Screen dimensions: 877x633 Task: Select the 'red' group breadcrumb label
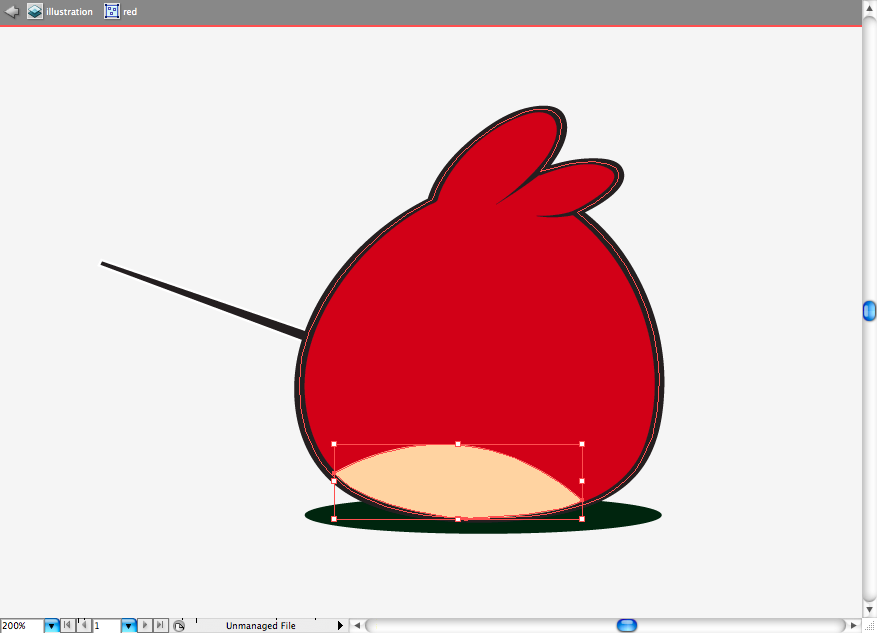[x=130, y=11]
